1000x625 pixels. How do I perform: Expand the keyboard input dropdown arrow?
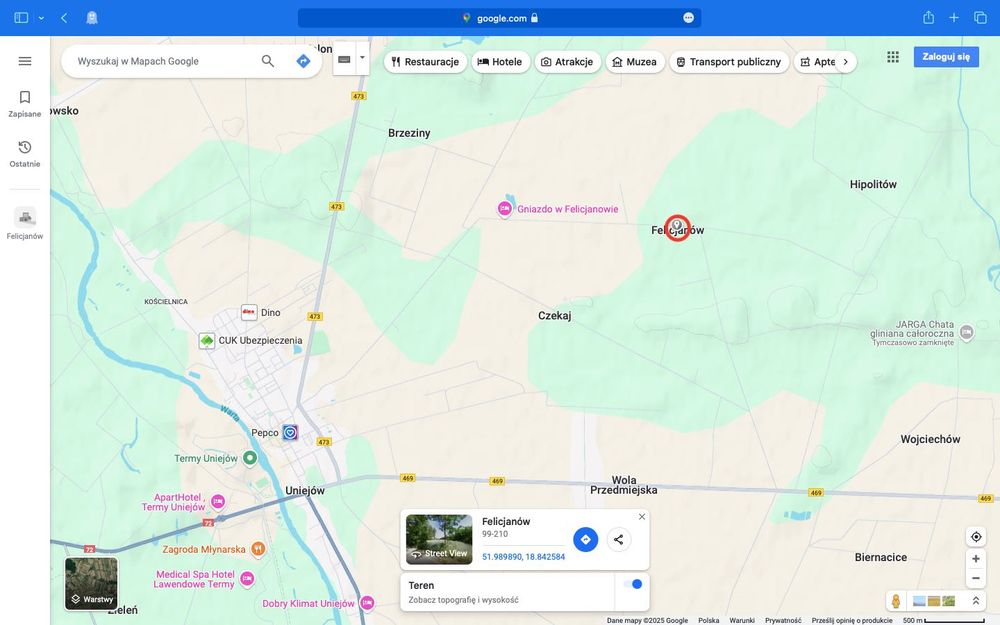pos(362,58)
